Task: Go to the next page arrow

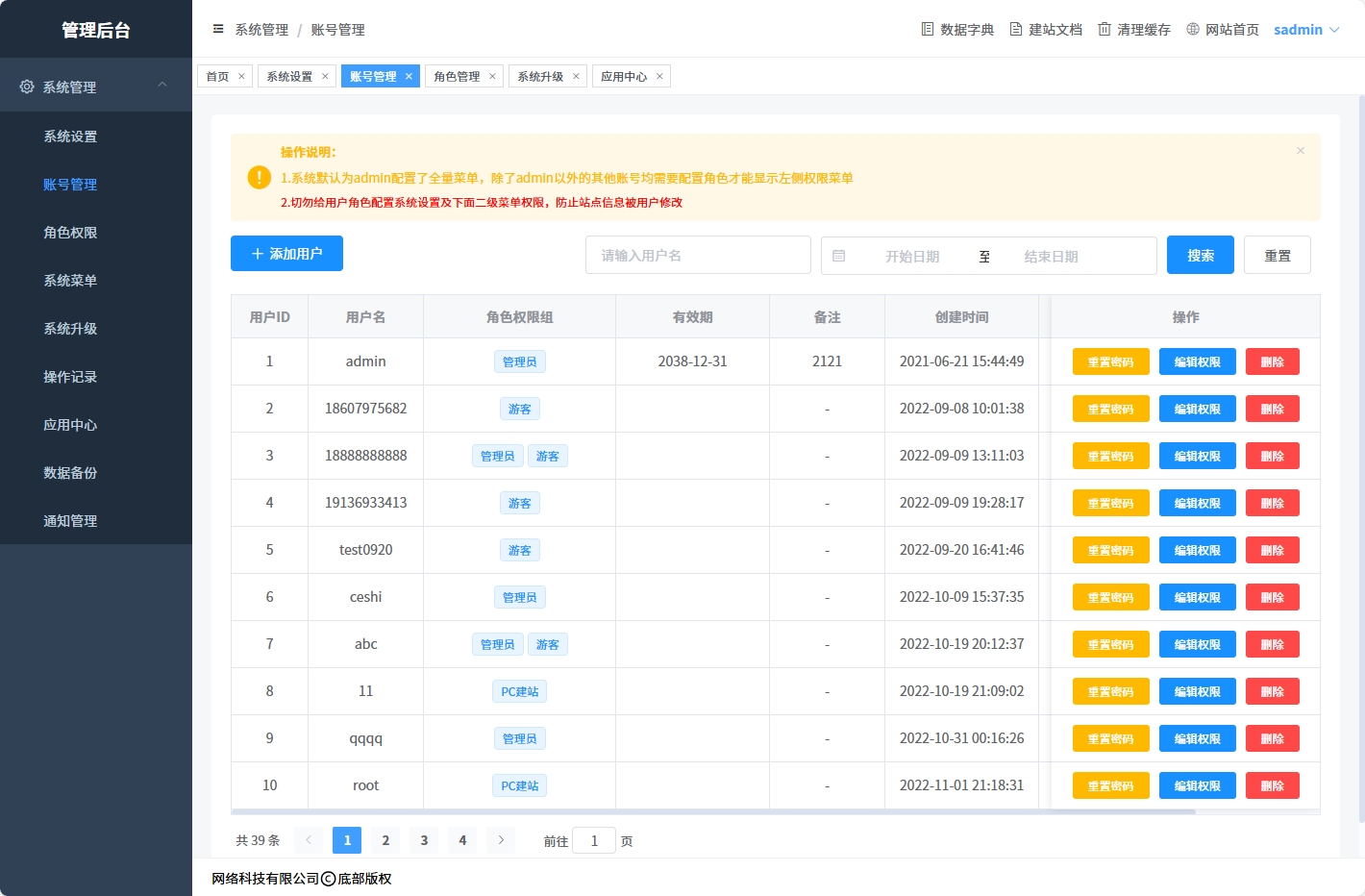Action: (x=501, y=840)
